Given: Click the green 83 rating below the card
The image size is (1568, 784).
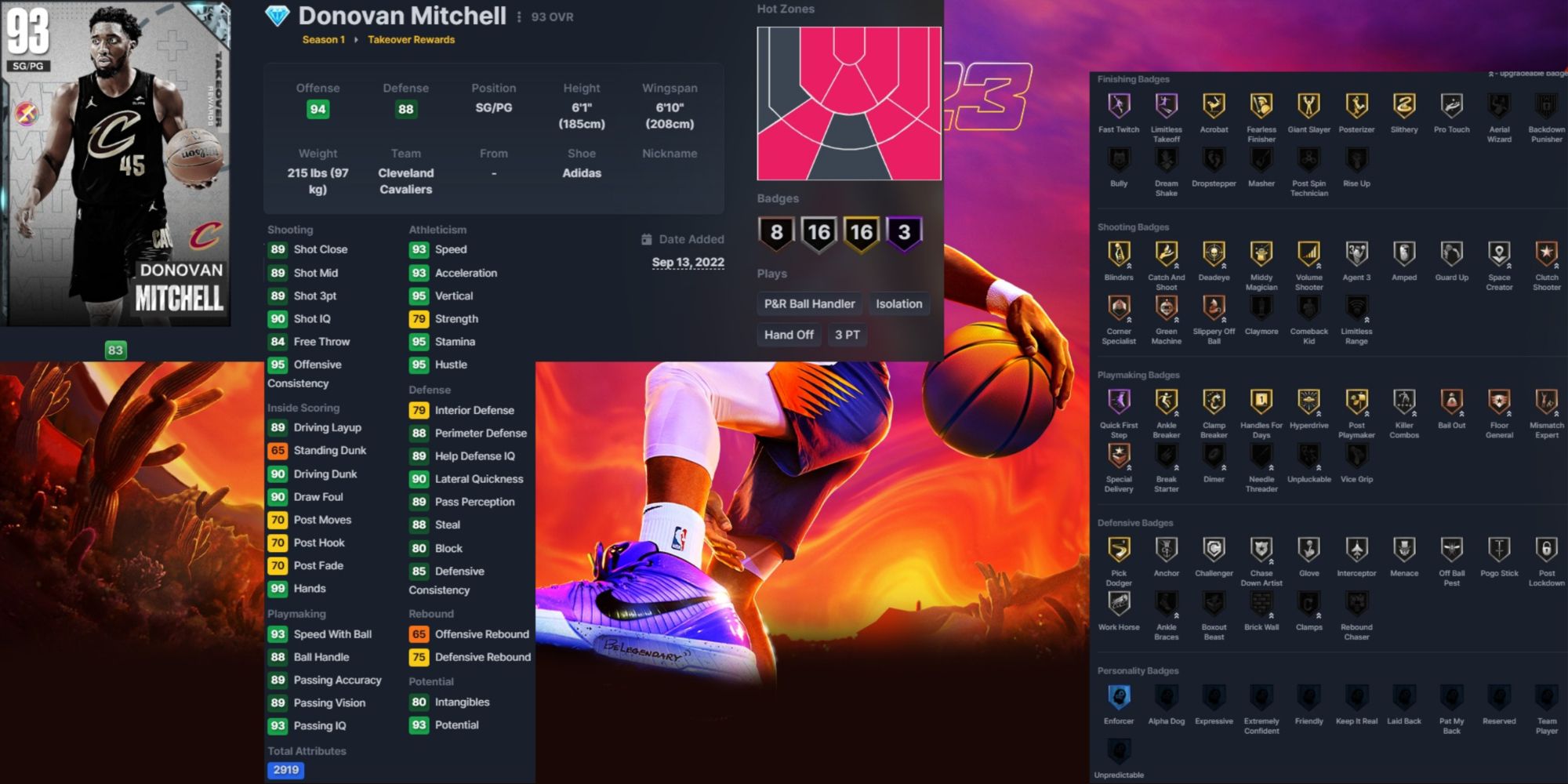Looking at the screenshot, I should (115, 350).
